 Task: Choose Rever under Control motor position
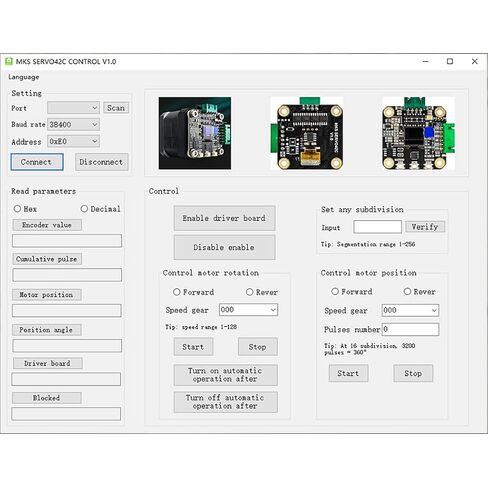pyautogui.click(x=407, y=291)
